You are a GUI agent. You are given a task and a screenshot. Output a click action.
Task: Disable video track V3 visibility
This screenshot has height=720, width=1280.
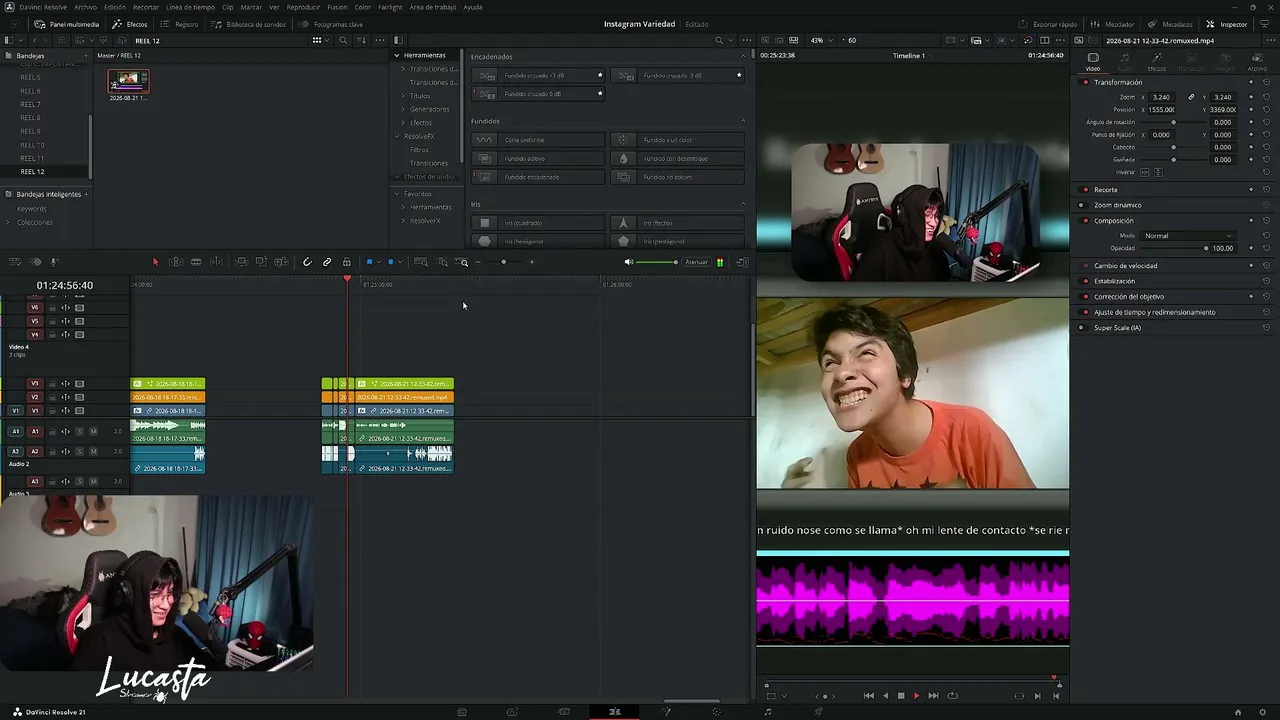click(x=79, y=384)
